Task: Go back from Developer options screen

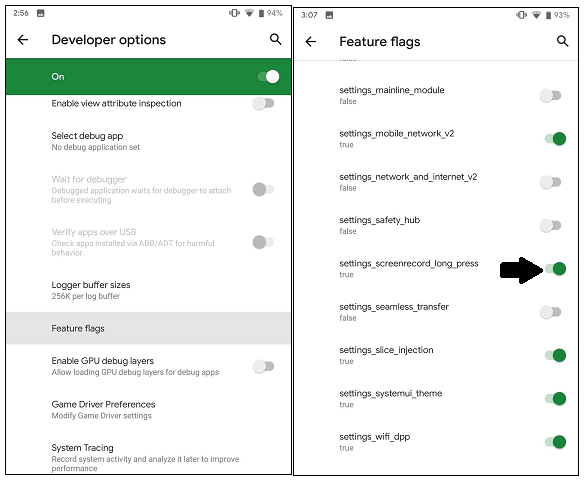Action: pyautogui.click(x=23, y=40)
